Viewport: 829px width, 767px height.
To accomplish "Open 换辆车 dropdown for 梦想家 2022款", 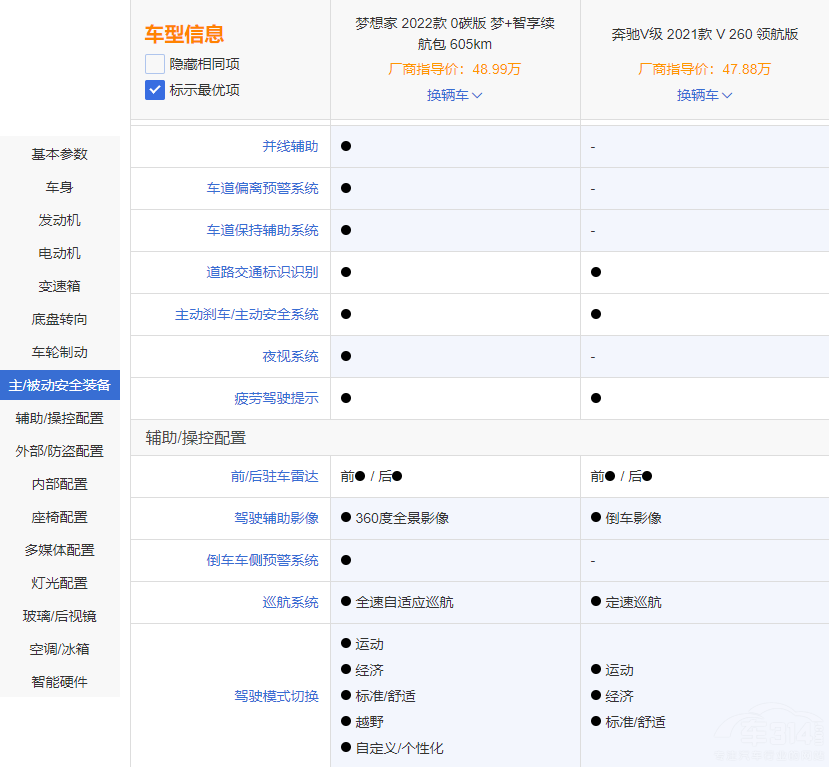I will pos(455,95).
